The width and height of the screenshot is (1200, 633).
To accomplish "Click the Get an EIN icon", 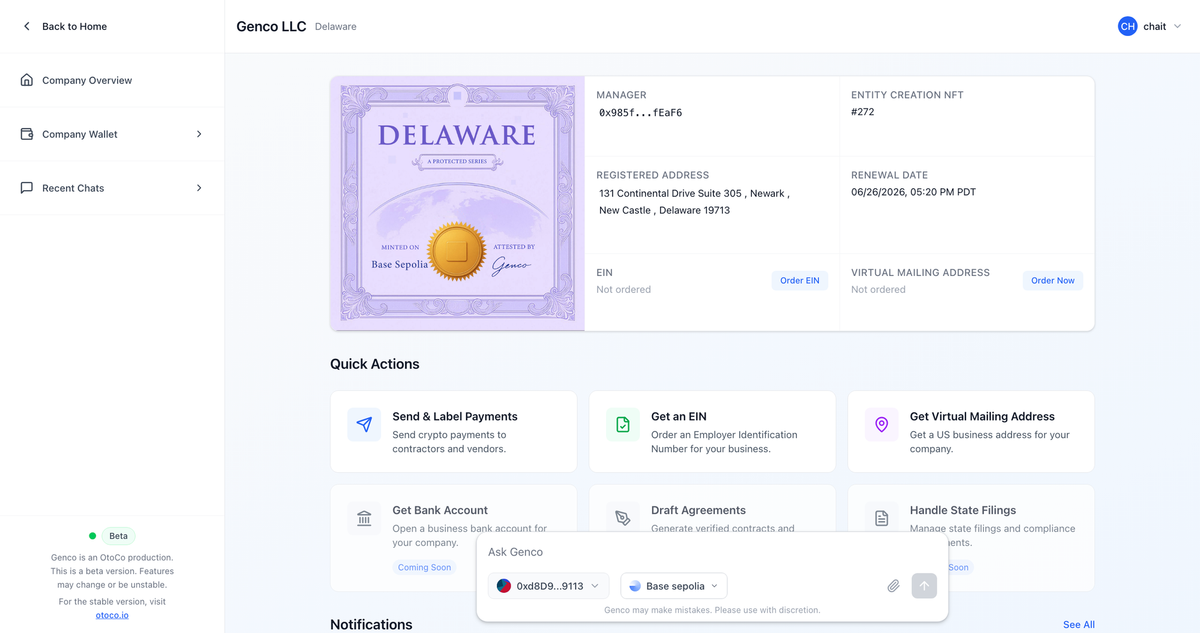I will 622,425.
